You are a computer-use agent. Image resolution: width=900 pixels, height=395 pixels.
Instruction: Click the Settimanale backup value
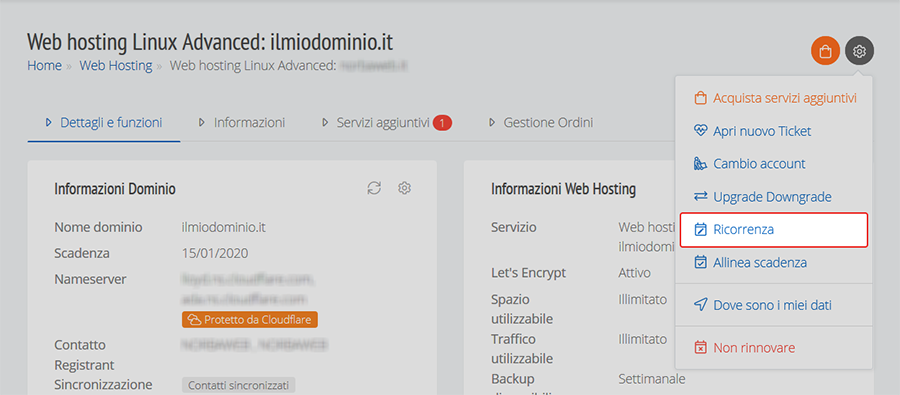pyautogui.click(x=651, y=379)
